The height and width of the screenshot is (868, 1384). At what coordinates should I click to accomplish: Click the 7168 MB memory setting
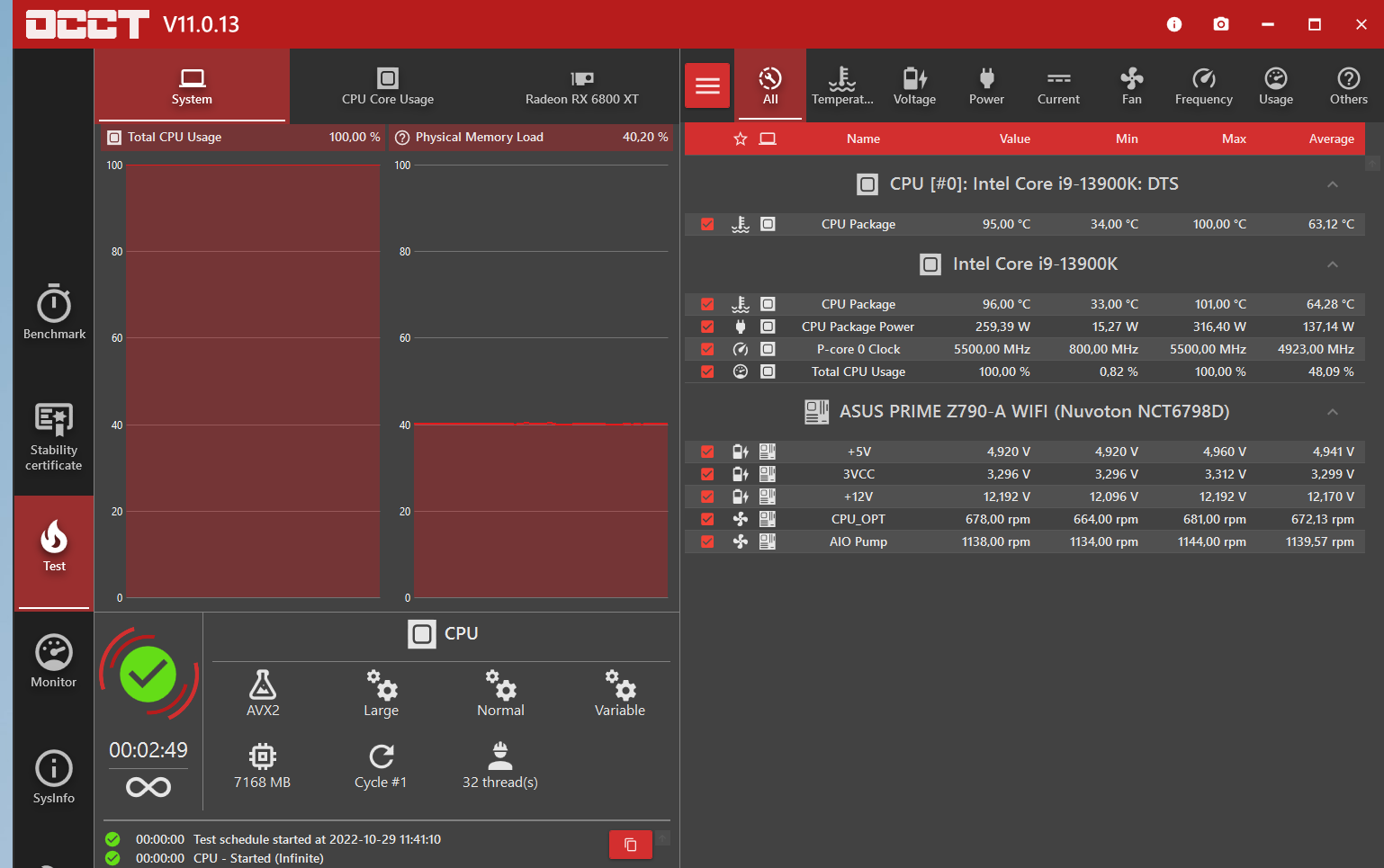click(263, 765)
